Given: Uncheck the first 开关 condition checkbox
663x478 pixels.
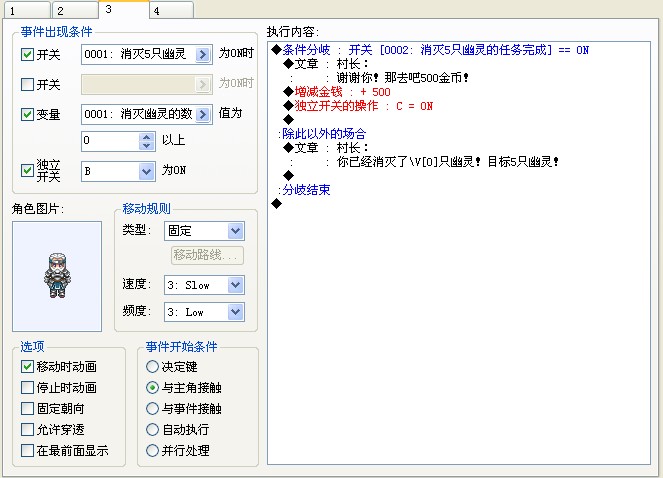Looking at the screenshot, I should click(x=27, y=54).
